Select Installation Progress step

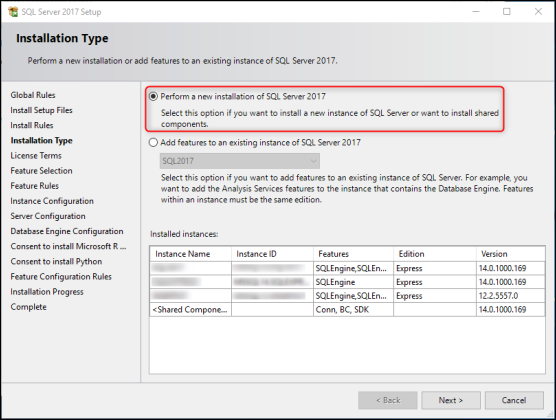[47, 292]
